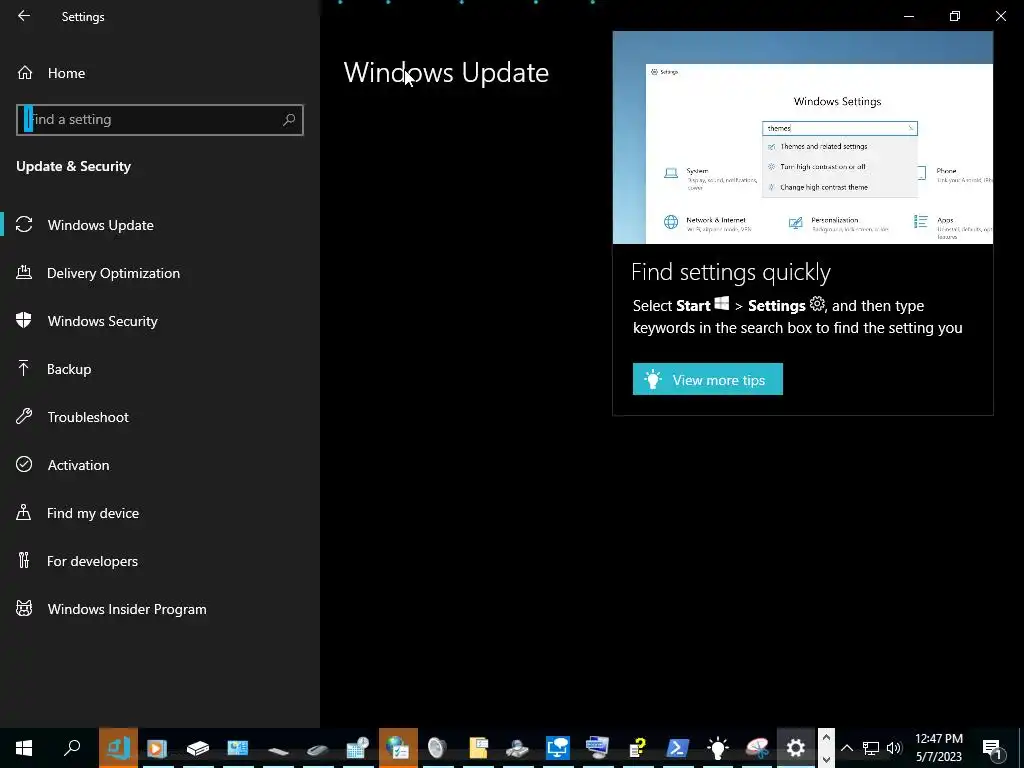
Task: Open the sticky note taskbar app
Action: [x=478, y=748]
